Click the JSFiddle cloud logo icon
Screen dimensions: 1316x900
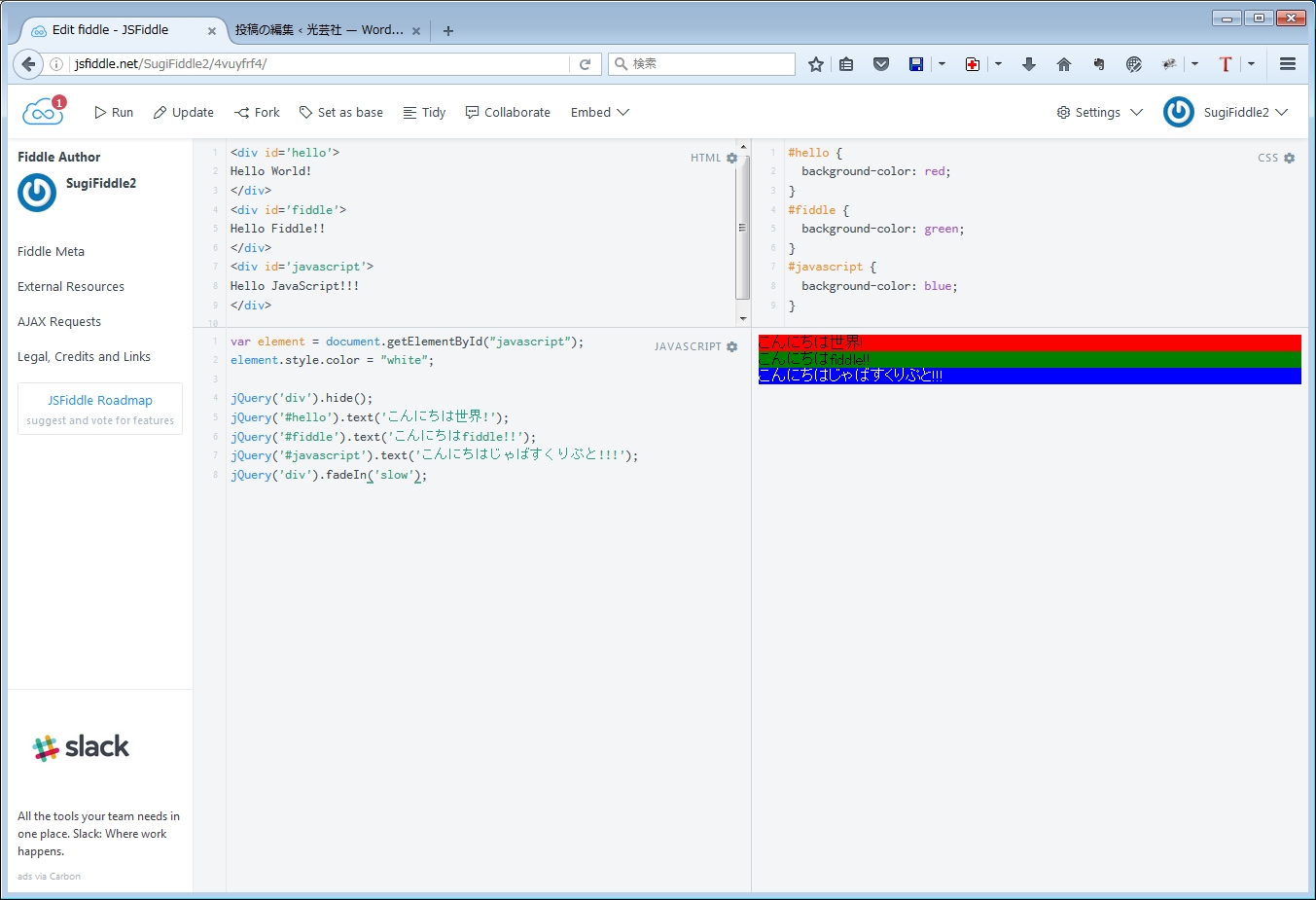pos(43,112)
